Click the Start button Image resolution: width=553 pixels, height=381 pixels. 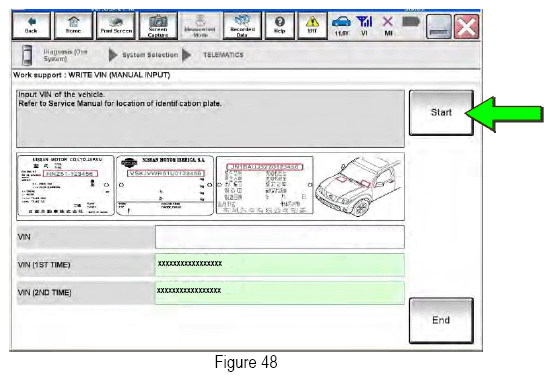pos(441,113)
